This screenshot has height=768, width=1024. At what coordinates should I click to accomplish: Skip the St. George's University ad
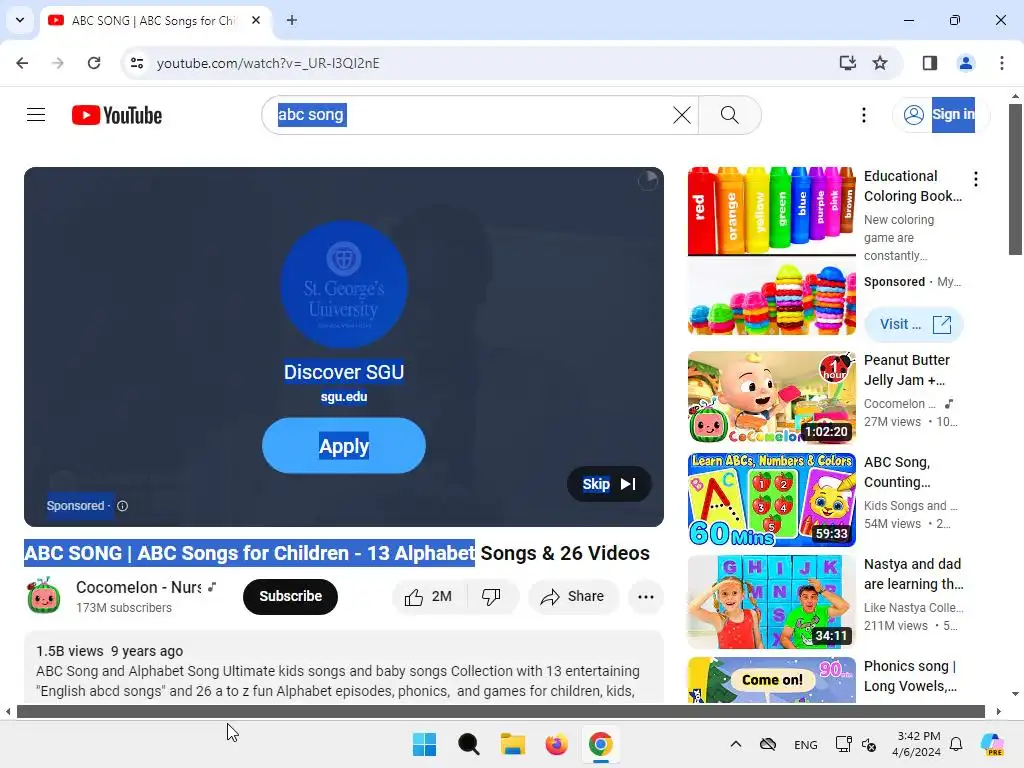coord(609,484)
